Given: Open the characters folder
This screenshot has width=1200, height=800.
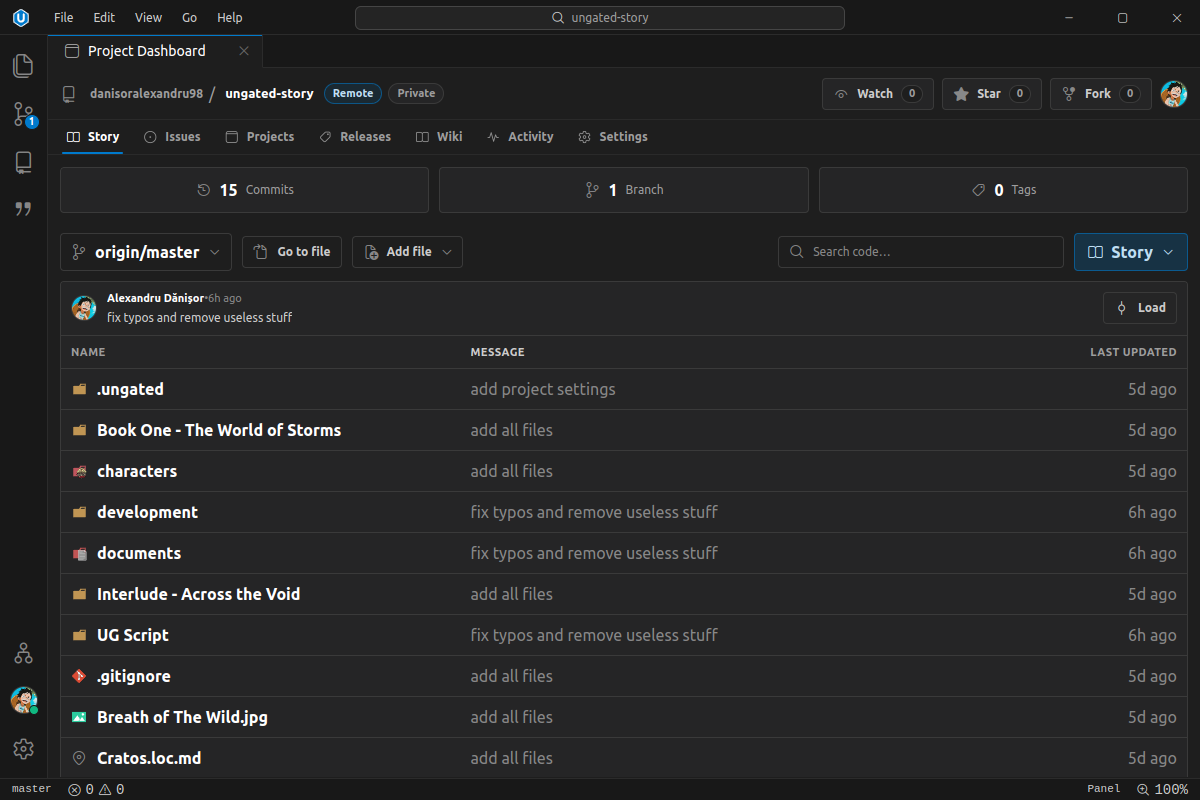Looking at the screenshot, I should pyautogui.click(x=137, y=471).
